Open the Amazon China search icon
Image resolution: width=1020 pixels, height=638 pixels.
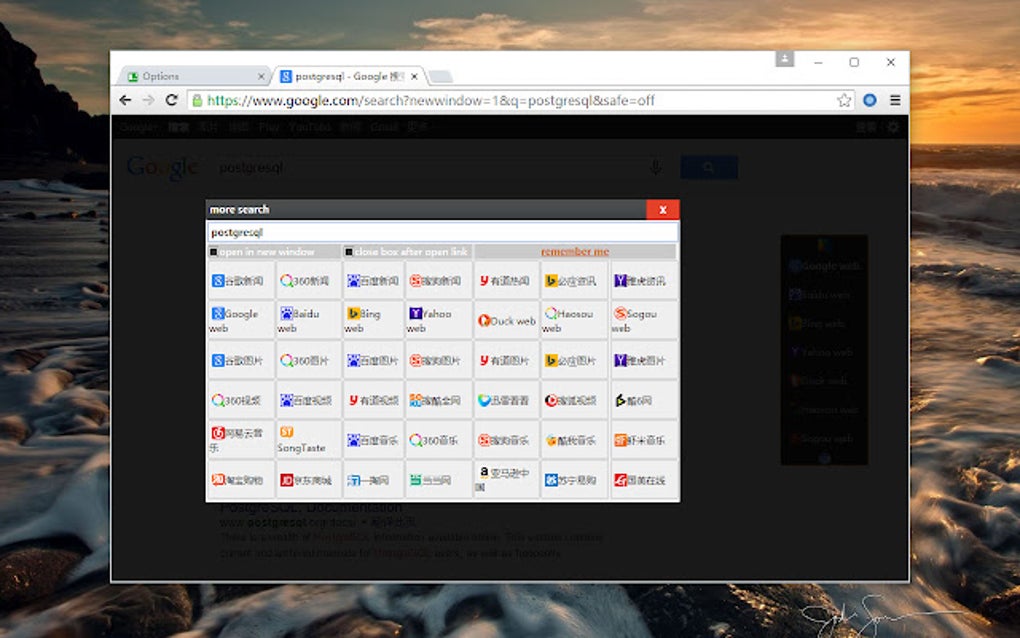point(506,479)
